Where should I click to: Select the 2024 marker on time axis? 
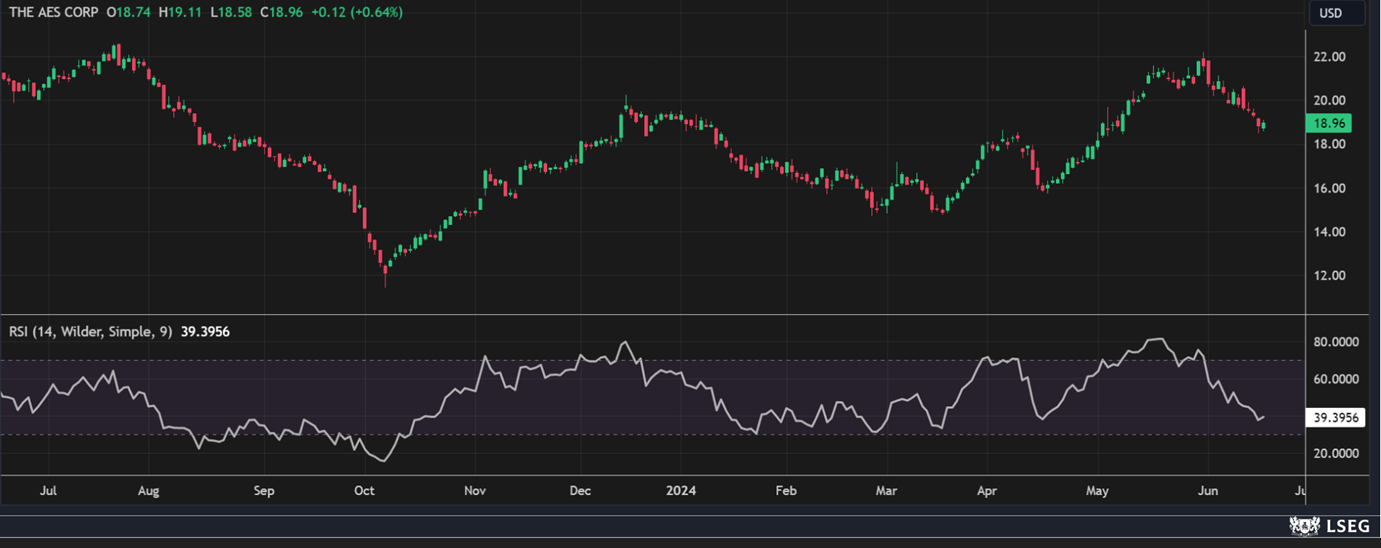click(x=681, y=491)
